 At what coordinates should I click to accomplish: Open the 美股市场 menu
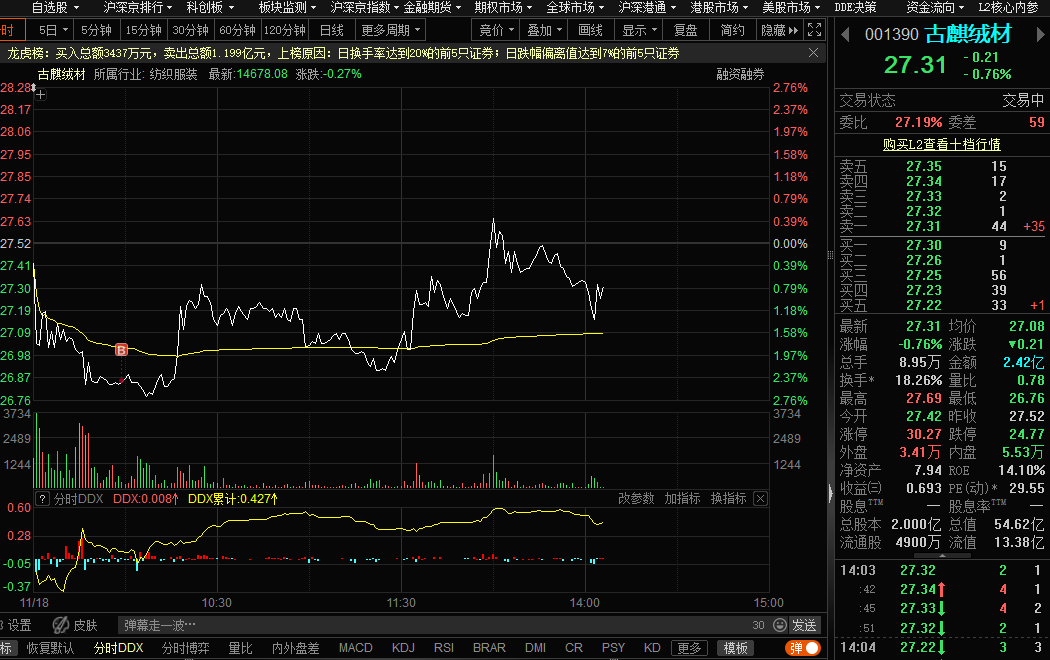(x=791, y=7)
